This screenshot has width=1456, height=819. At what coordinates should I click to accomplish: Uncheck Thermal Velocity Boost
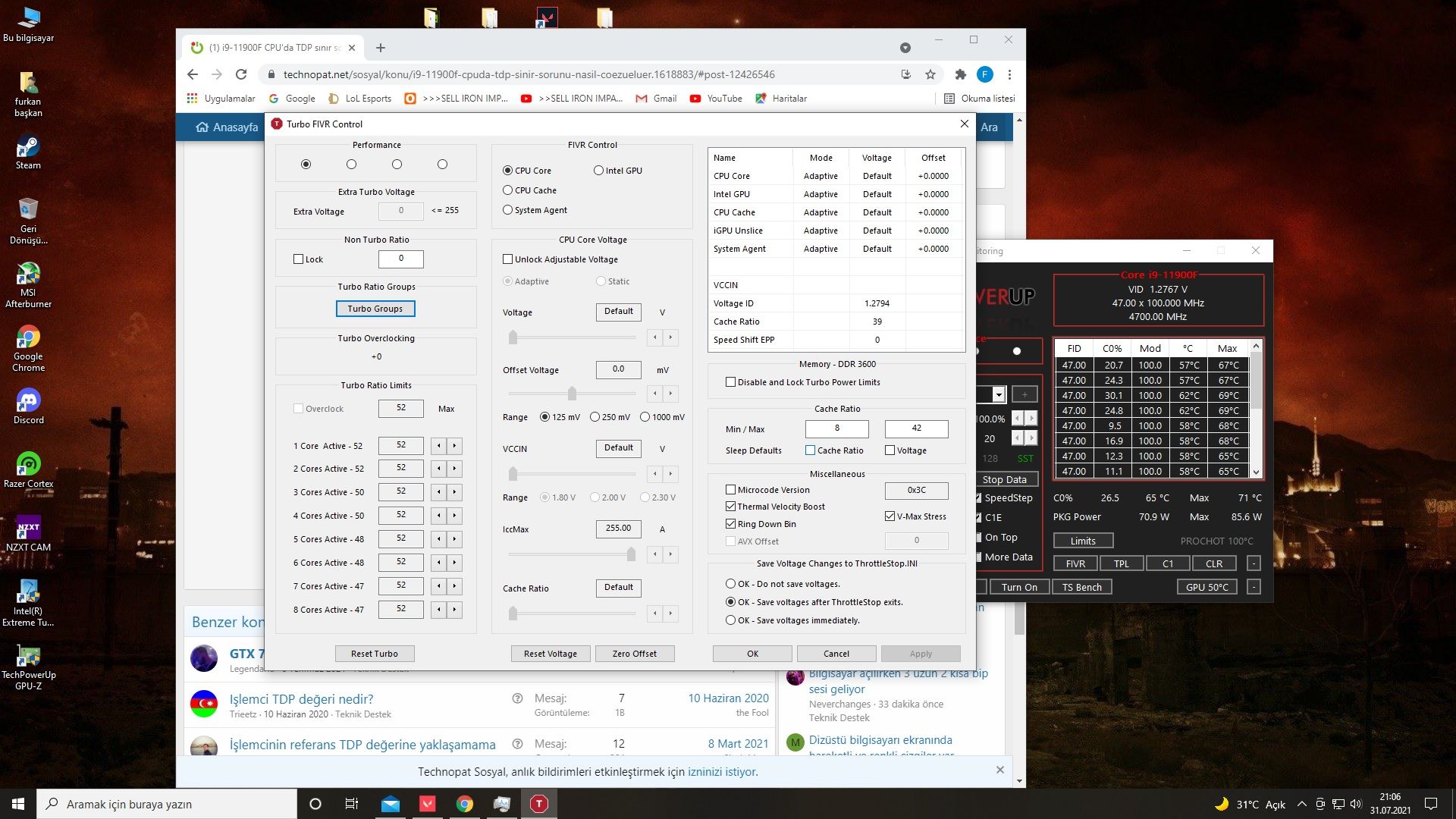pyautogui.click(x=731, y=507)
